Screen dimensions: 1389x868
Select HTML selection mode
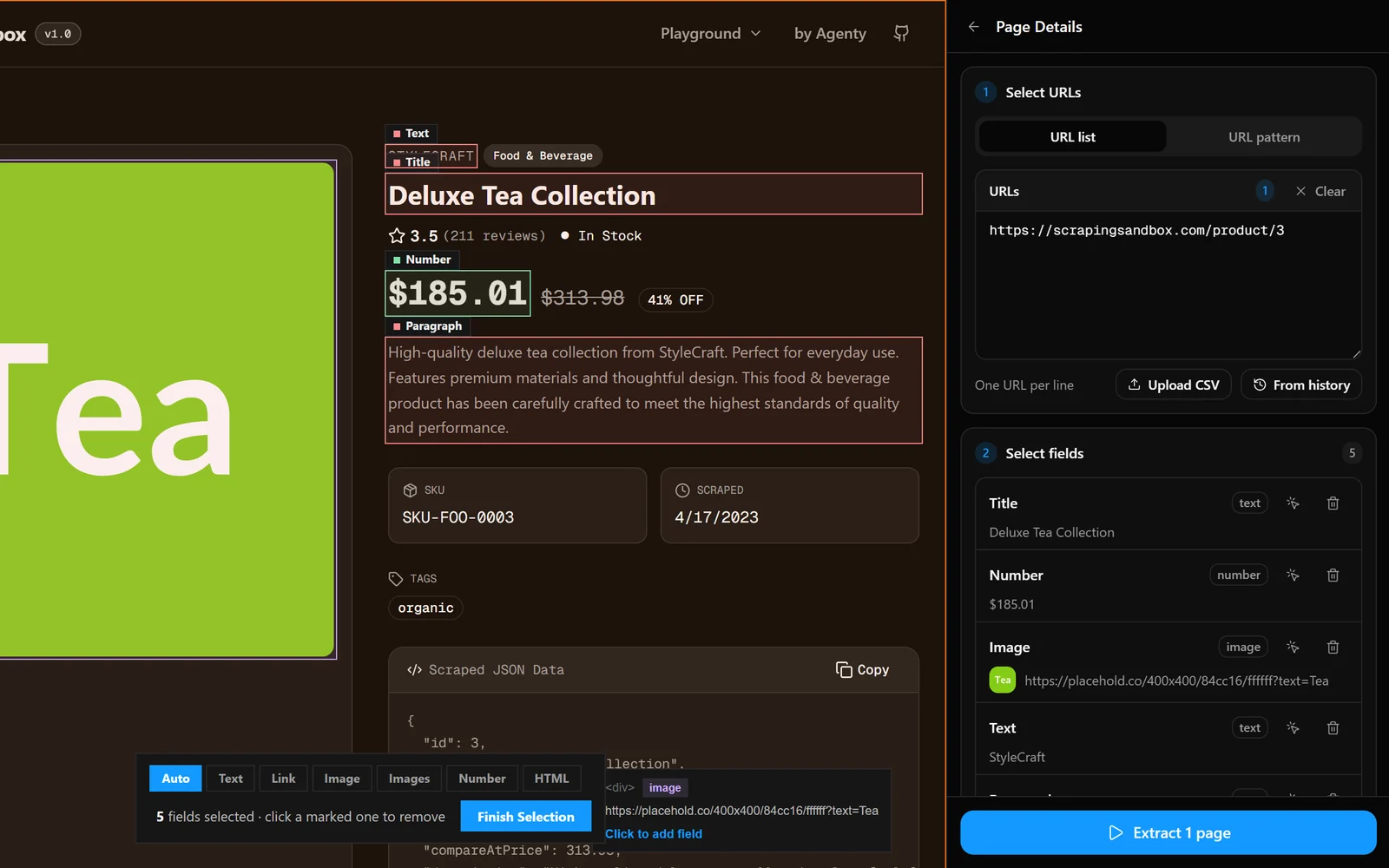point(551,779)
